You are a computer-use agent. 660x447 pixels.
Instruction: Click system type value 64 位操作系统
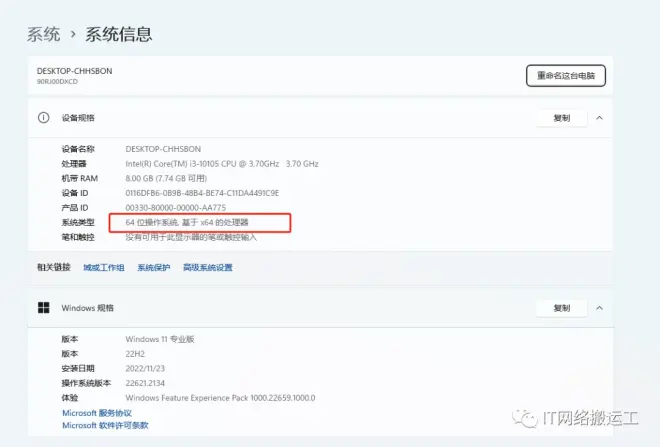pyautogui.click(x=187, y=222)
